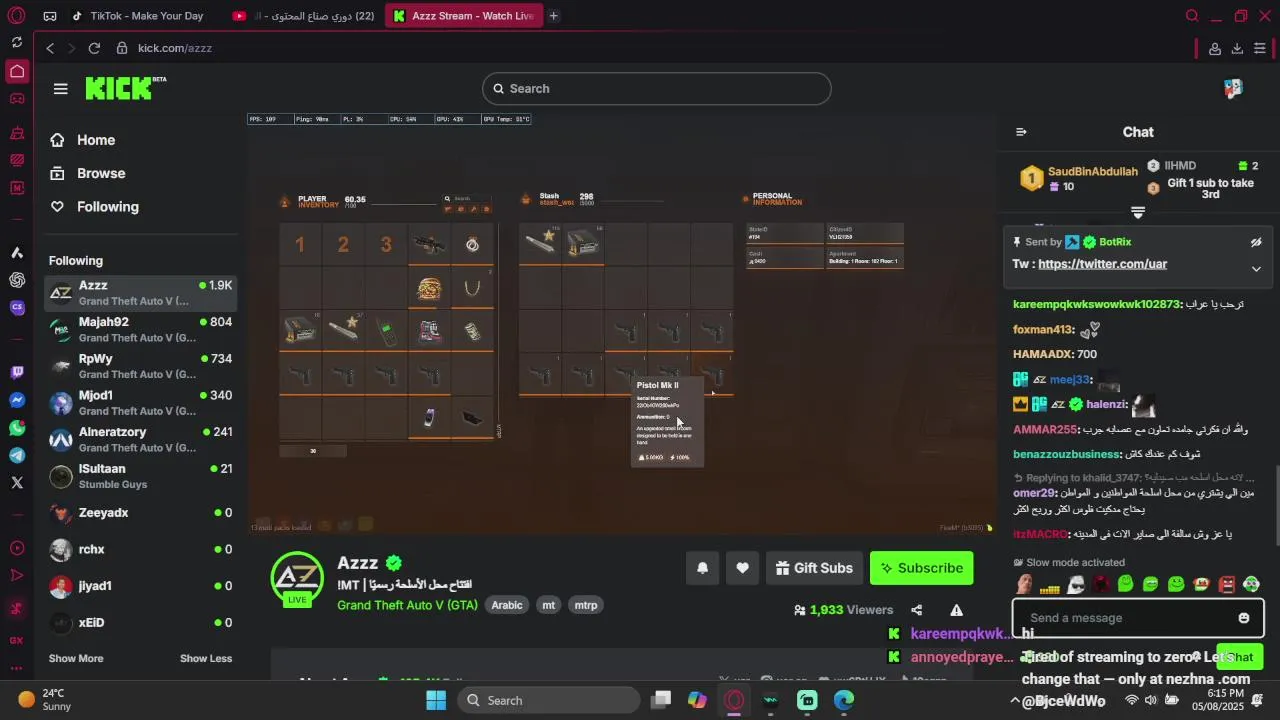Screen dimensions: 1280x720
Task: Open ISultaan channel in Following list
Action: pyautogui.click(x=140, y=476)
